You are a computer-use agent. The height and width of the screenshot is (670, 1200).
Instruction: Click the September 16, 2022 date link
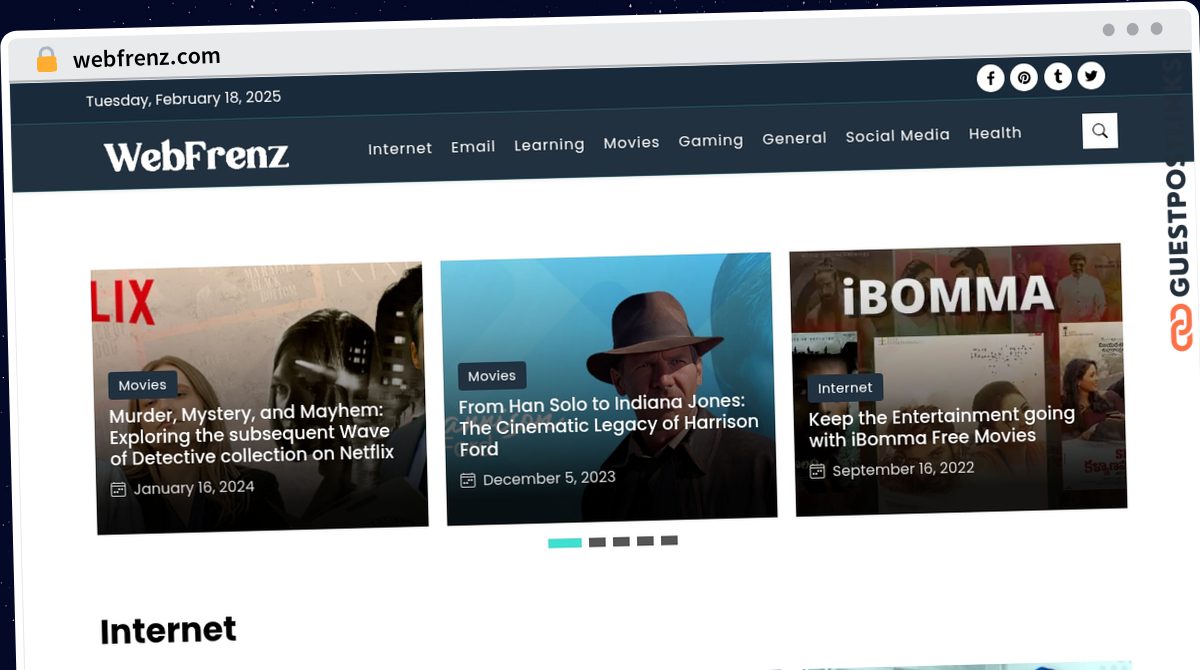pyautogui.click(x=903, y=469)
